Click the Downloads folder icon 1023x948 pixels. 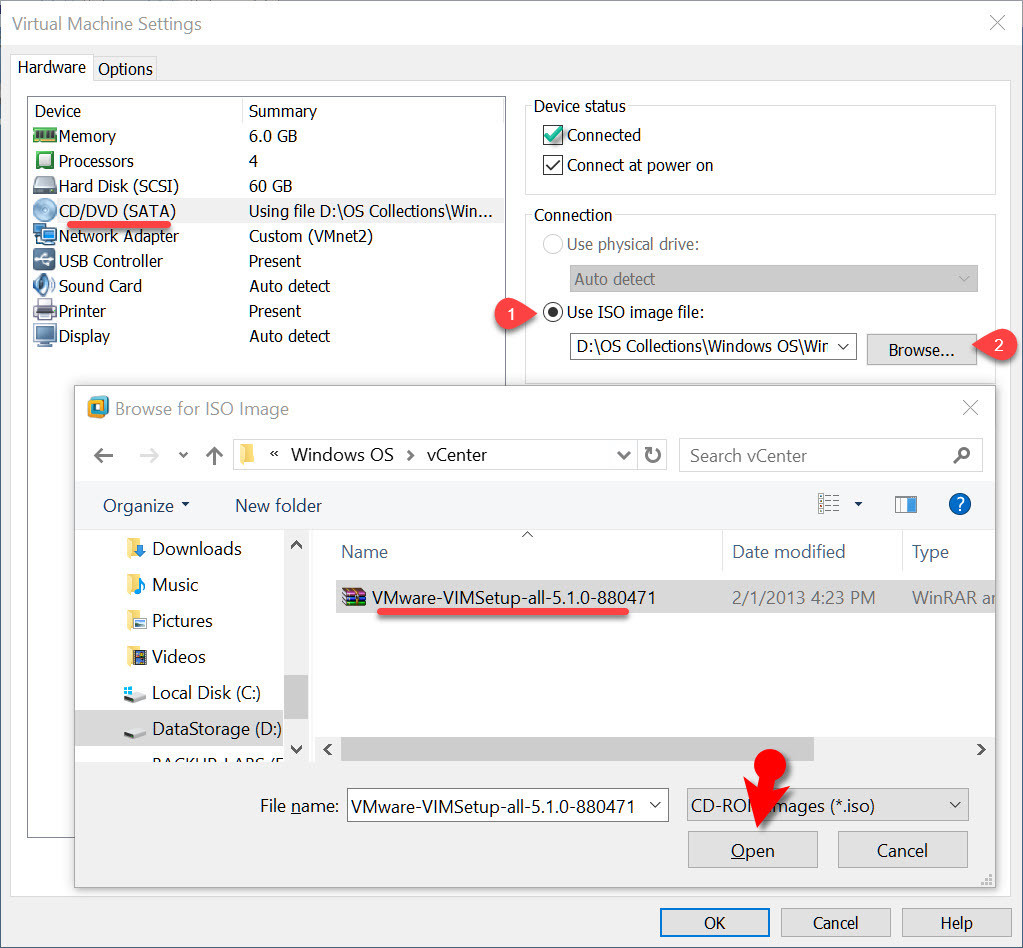136,549
